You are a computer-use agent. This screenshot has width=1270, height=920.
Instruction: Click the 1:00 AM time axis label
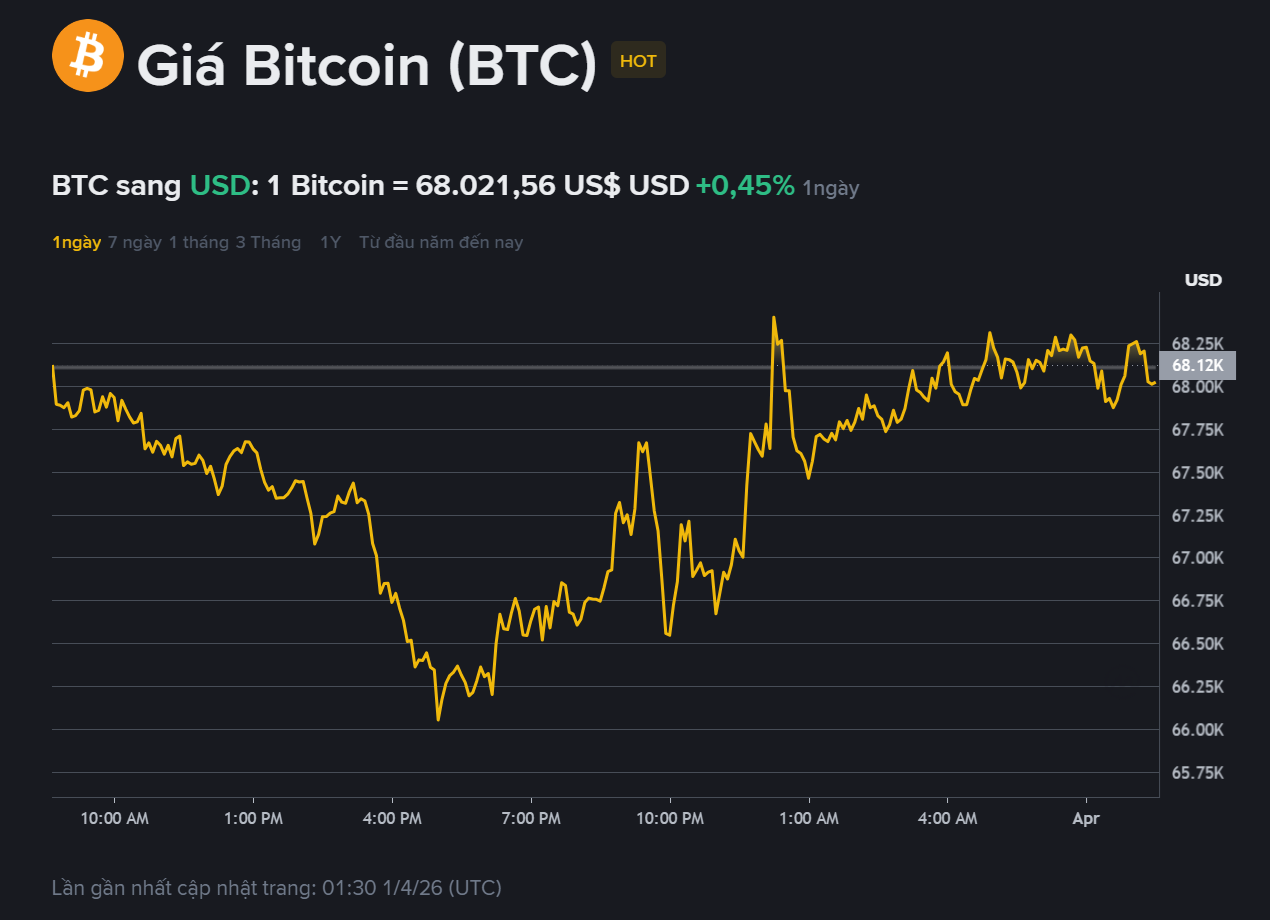coord(810,818)
